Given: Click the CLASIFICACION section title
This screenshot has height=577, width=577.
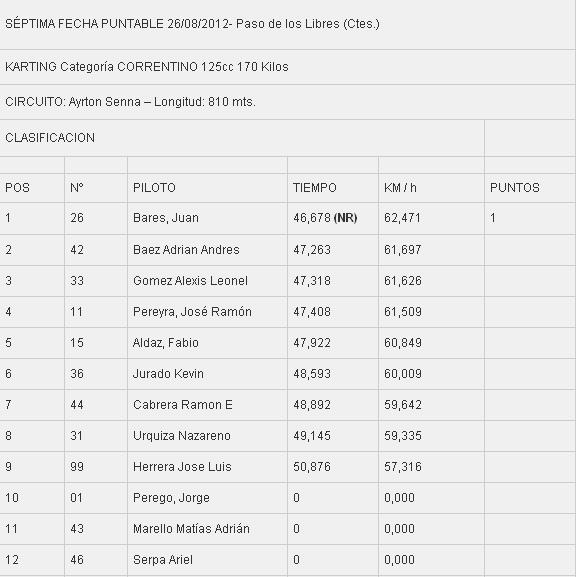Looking at the screenshot, I should point(50,138).
